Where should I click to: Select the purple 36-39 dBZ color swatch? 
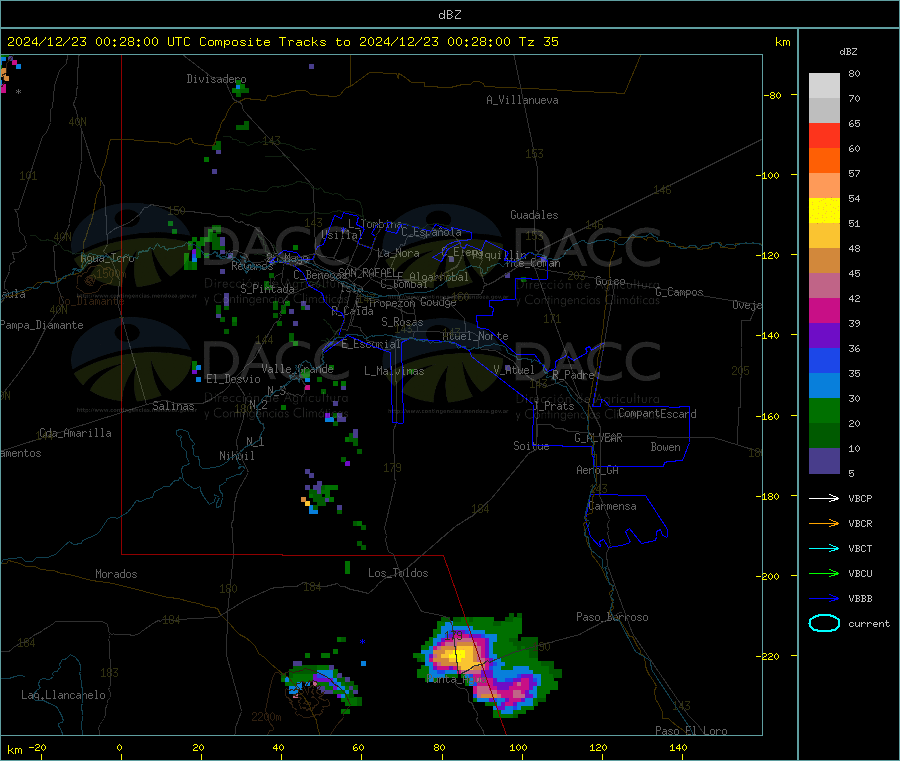pyautogui.click(x=824, y=336)
